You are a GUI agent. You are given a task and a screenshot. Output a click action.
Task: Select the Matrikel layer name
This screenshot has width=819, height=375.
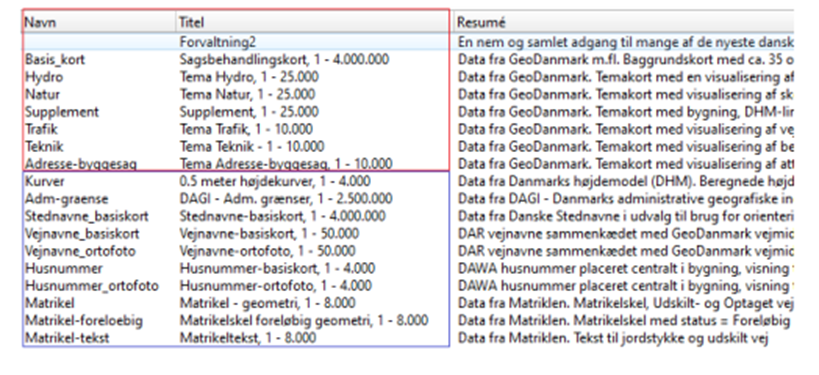tap(50, 303)
